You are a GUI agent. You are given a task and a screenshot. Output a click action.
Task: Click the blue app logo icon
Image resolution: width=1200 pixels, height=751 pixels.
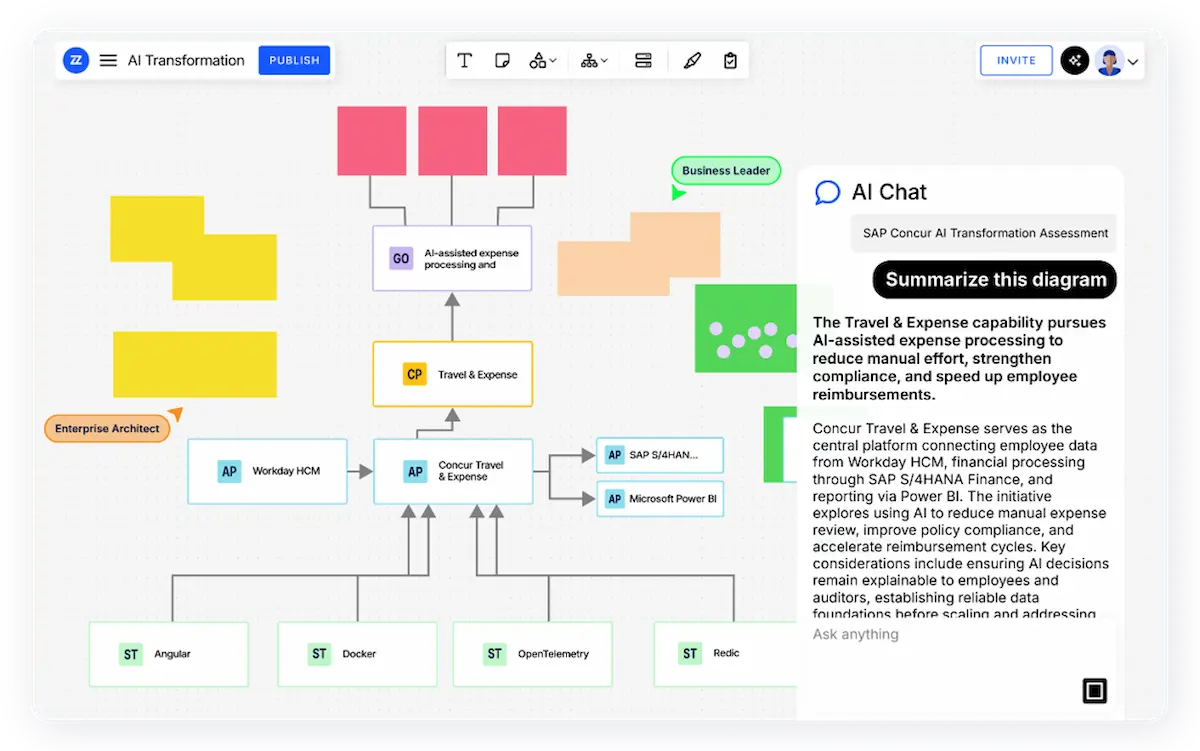(76, 60)
